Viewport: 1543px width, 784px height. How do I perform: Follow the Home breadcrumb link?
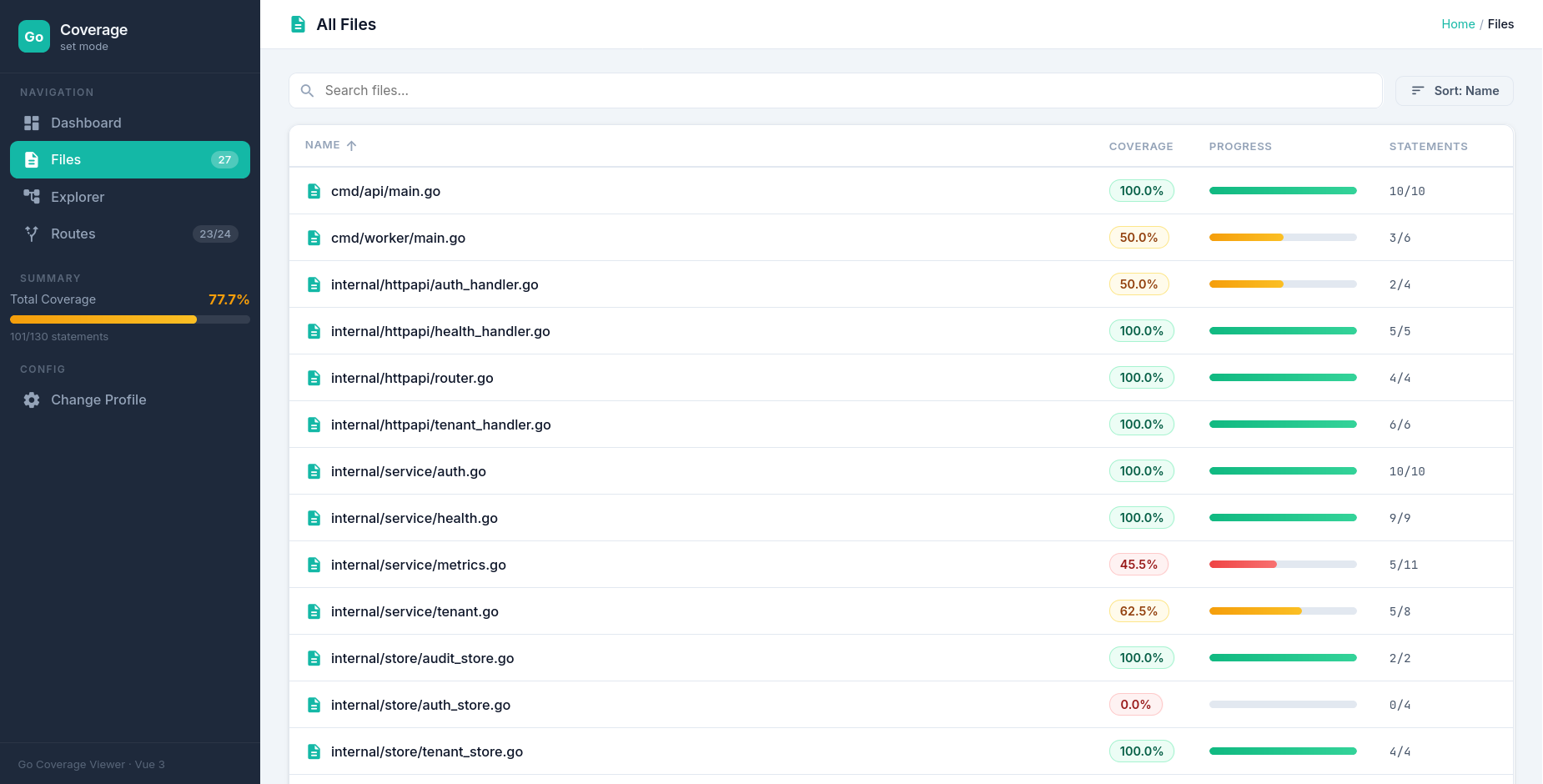1457,24
